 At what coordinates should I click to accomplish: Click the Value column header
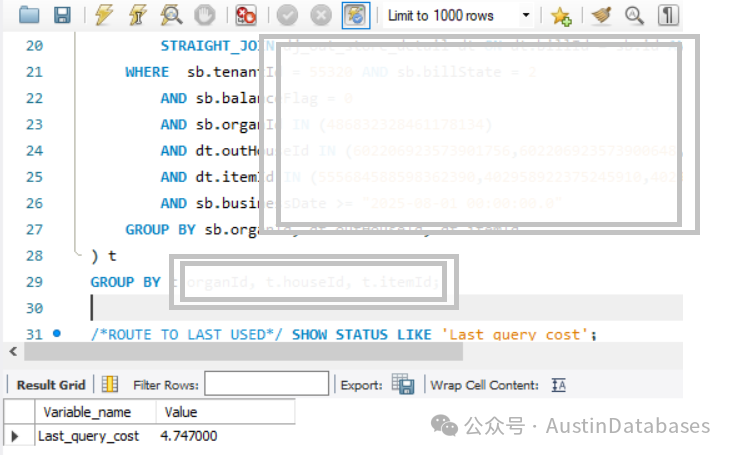click(225, 412)
